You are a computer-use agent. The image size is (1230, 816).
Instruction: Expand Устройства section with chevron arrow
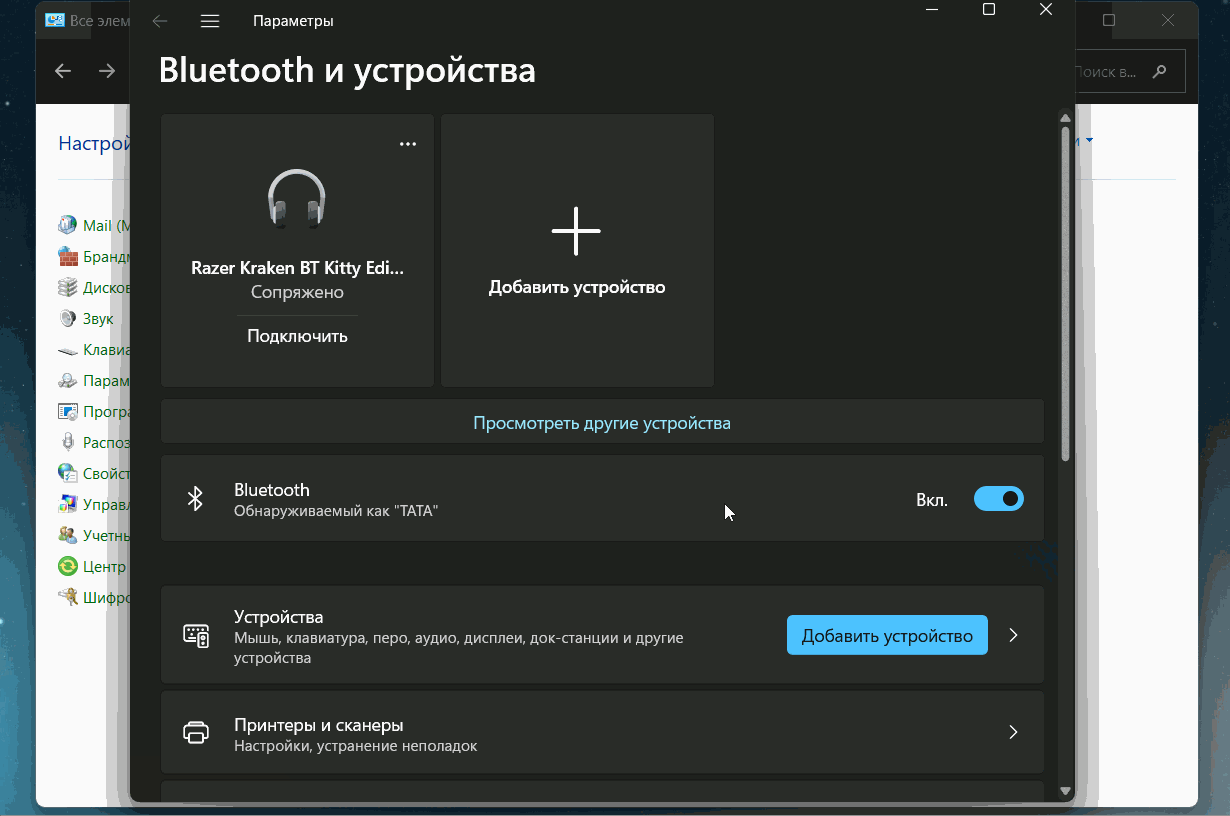[1013, 635]
